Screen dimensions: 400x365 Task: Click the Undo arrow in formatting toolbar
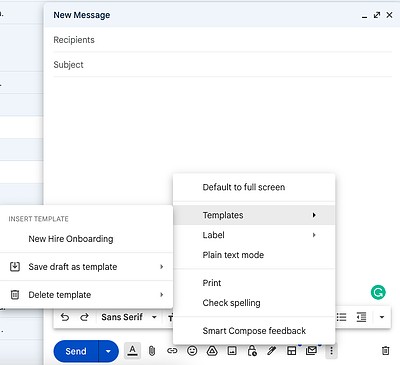(65, 317)
